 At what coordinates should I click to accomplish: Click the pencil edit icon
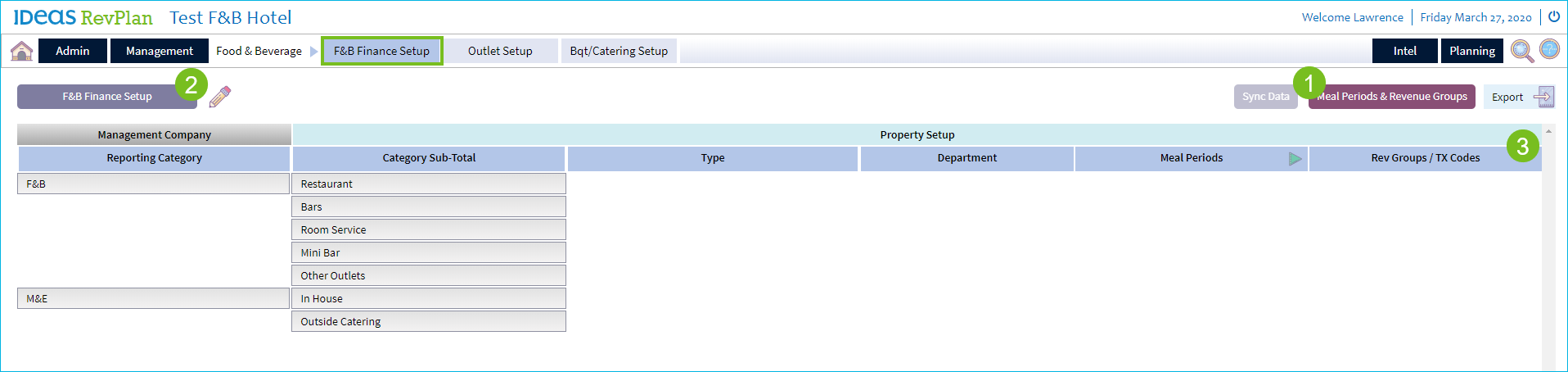pos(219,97)
